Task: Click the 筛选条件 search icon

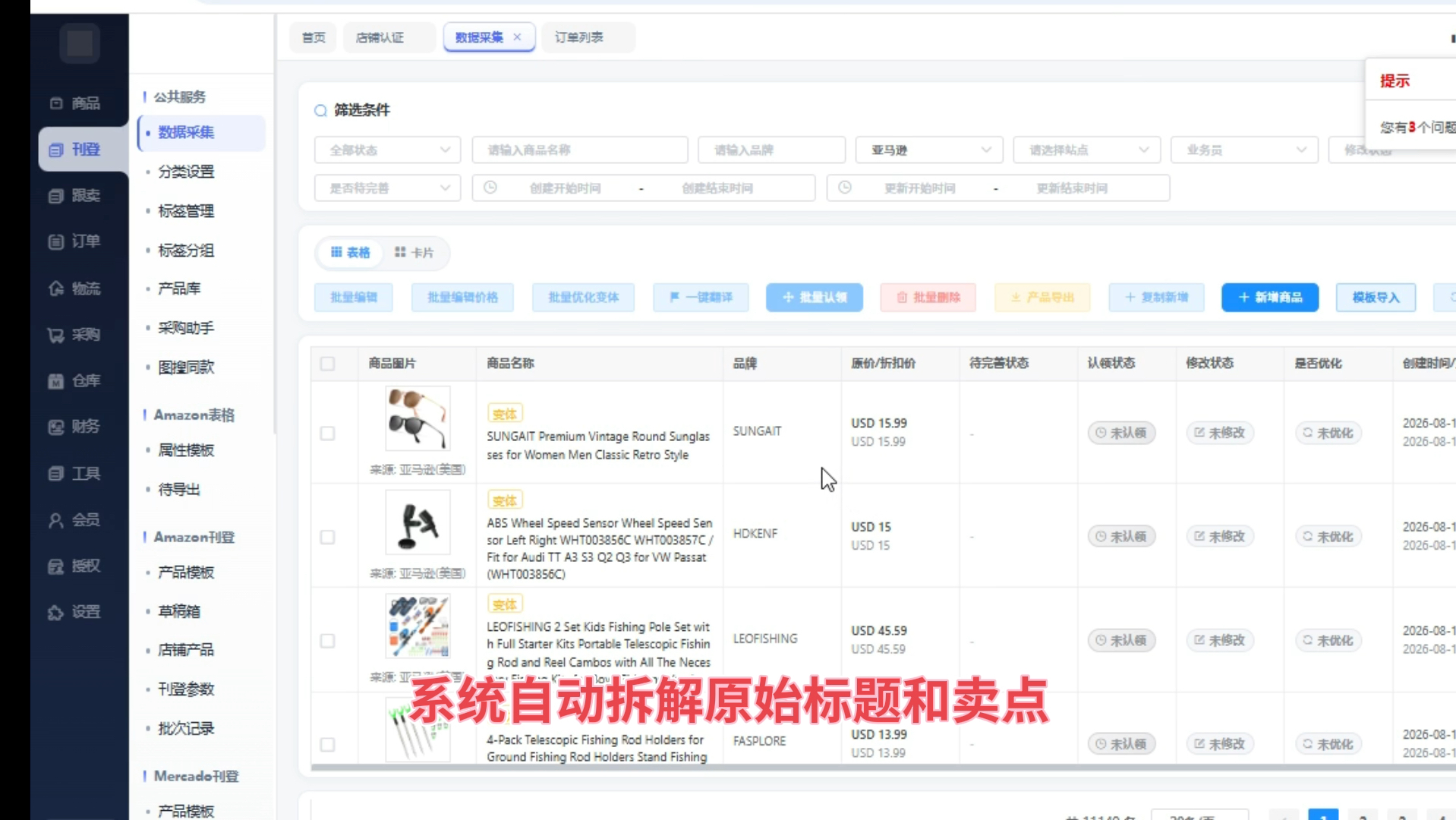Action: [x=320, y=111]
